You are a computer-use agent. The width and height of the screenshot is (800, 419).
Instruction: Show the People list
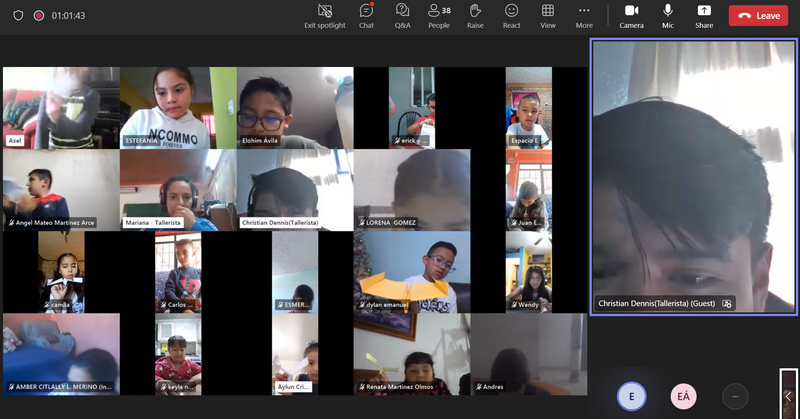(x=439, y=16)
